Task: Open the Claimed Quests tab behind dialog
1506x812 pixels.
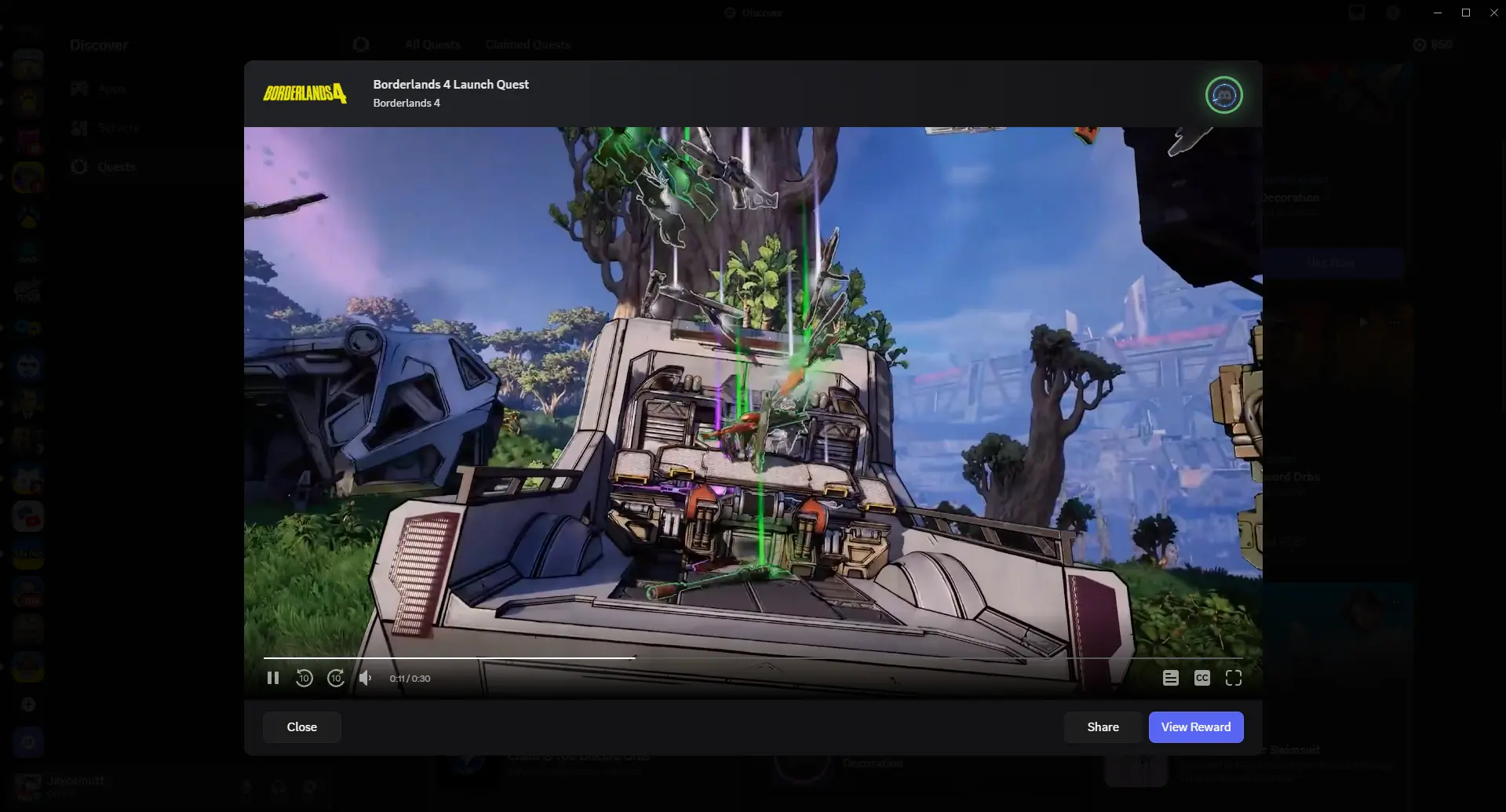Action: pyautogui.click(x=528, y=45)
